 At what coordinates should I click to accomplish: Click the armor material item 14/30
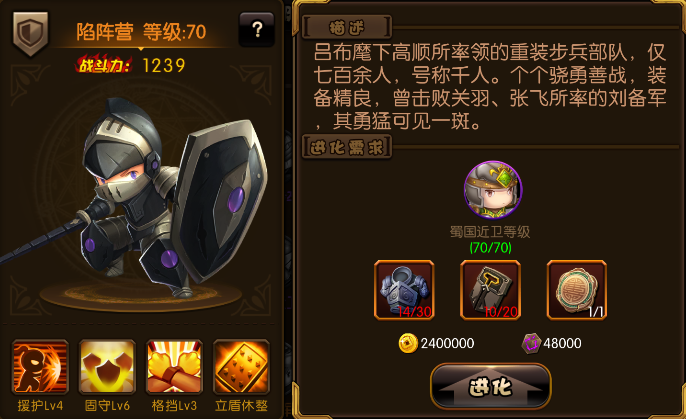[x=404, y=290]
